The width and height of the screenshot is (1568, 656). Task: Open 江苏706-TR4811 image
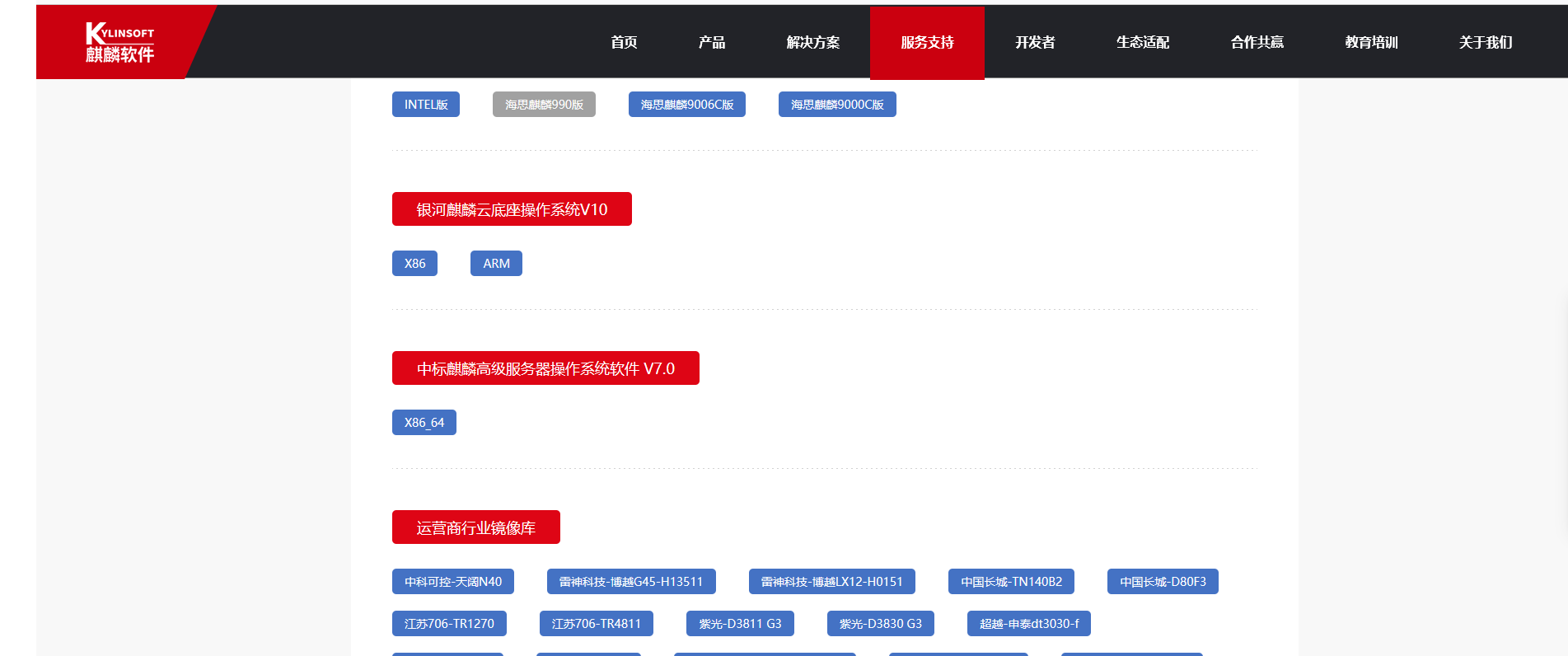pos(597,624)
